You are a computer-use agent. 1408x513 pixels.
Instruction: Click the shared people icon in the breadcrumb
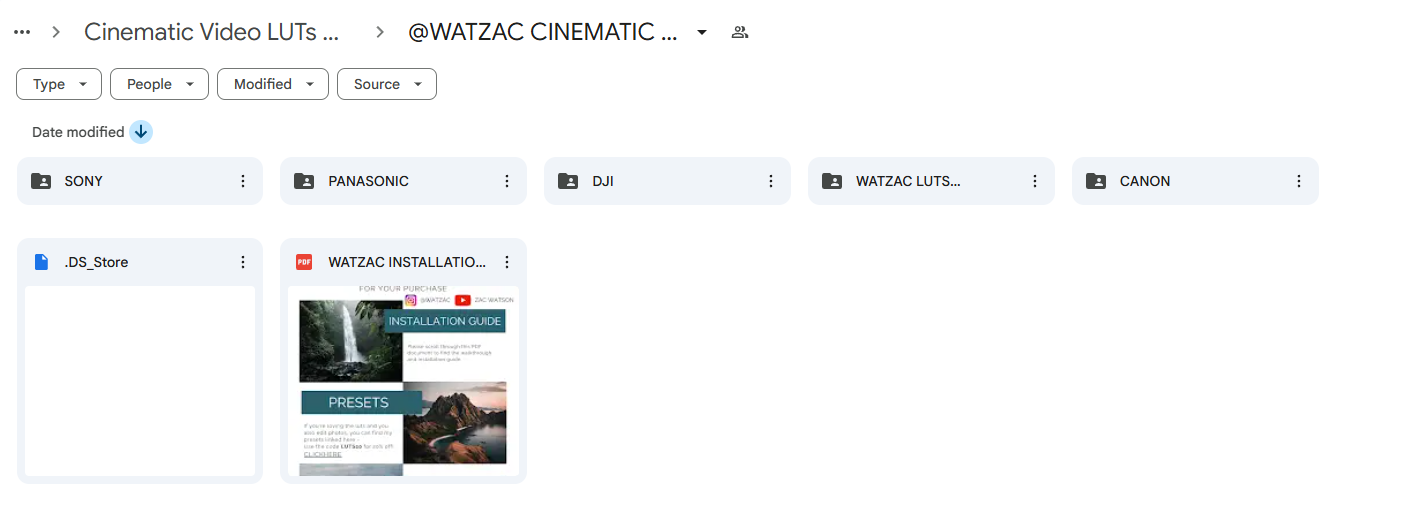[740, 32]
